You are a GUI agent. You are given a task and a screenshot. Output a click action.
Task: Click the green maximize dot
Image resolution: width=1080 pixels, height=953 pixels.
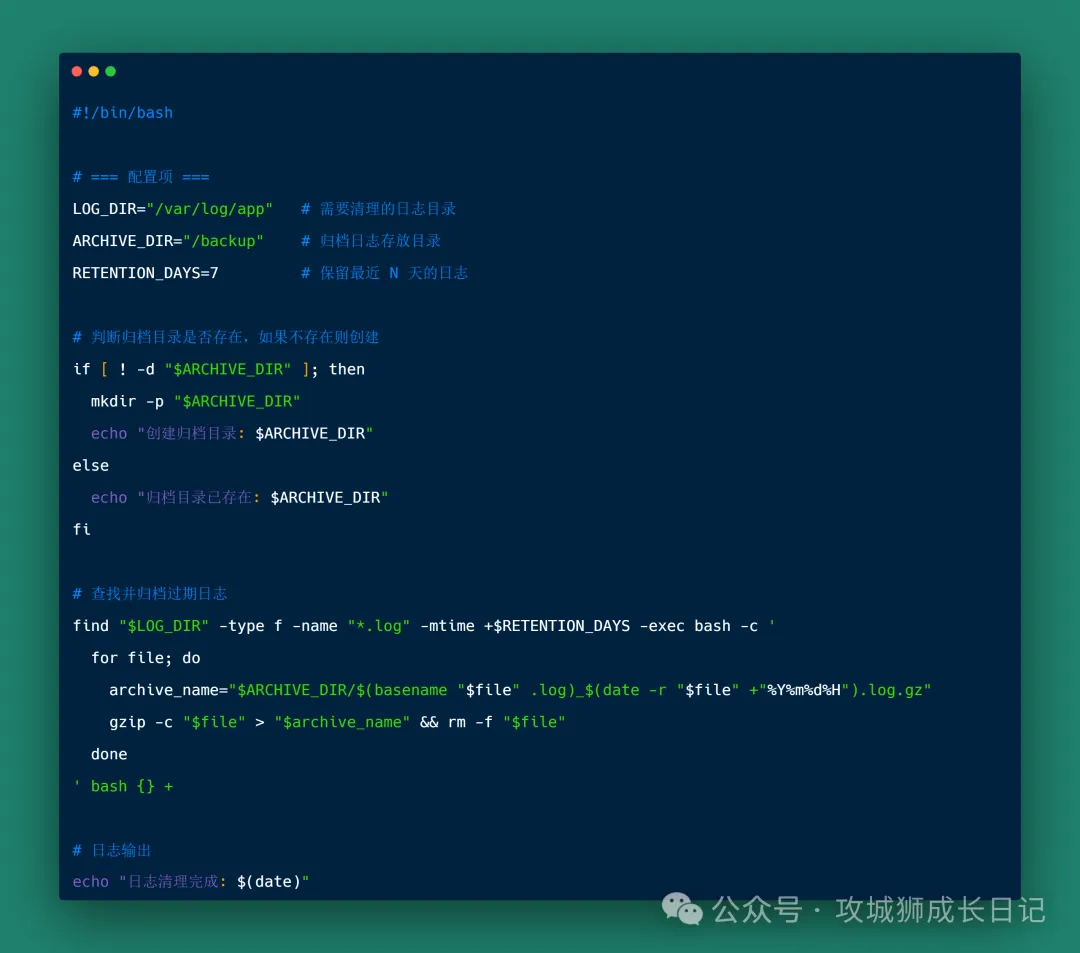coord(110,71)
